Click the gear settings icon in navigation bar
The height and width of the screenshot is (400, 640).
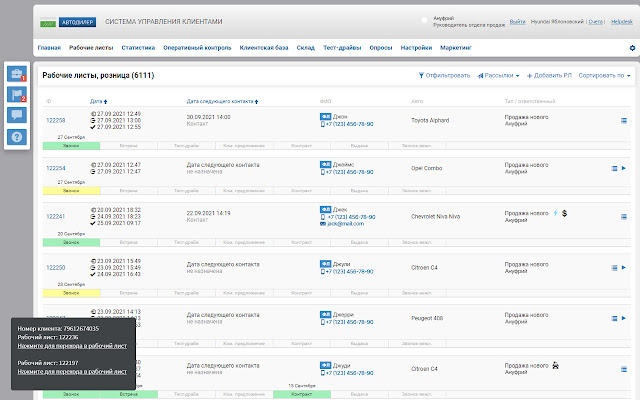pyautogui.click(x=632, y=48)
